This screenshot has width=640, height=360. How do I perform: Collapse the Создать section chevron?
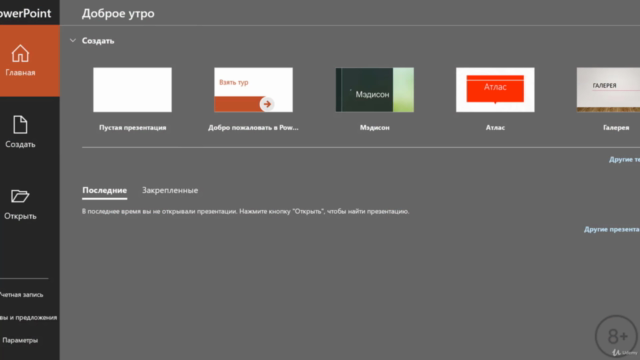click(73, 40)
